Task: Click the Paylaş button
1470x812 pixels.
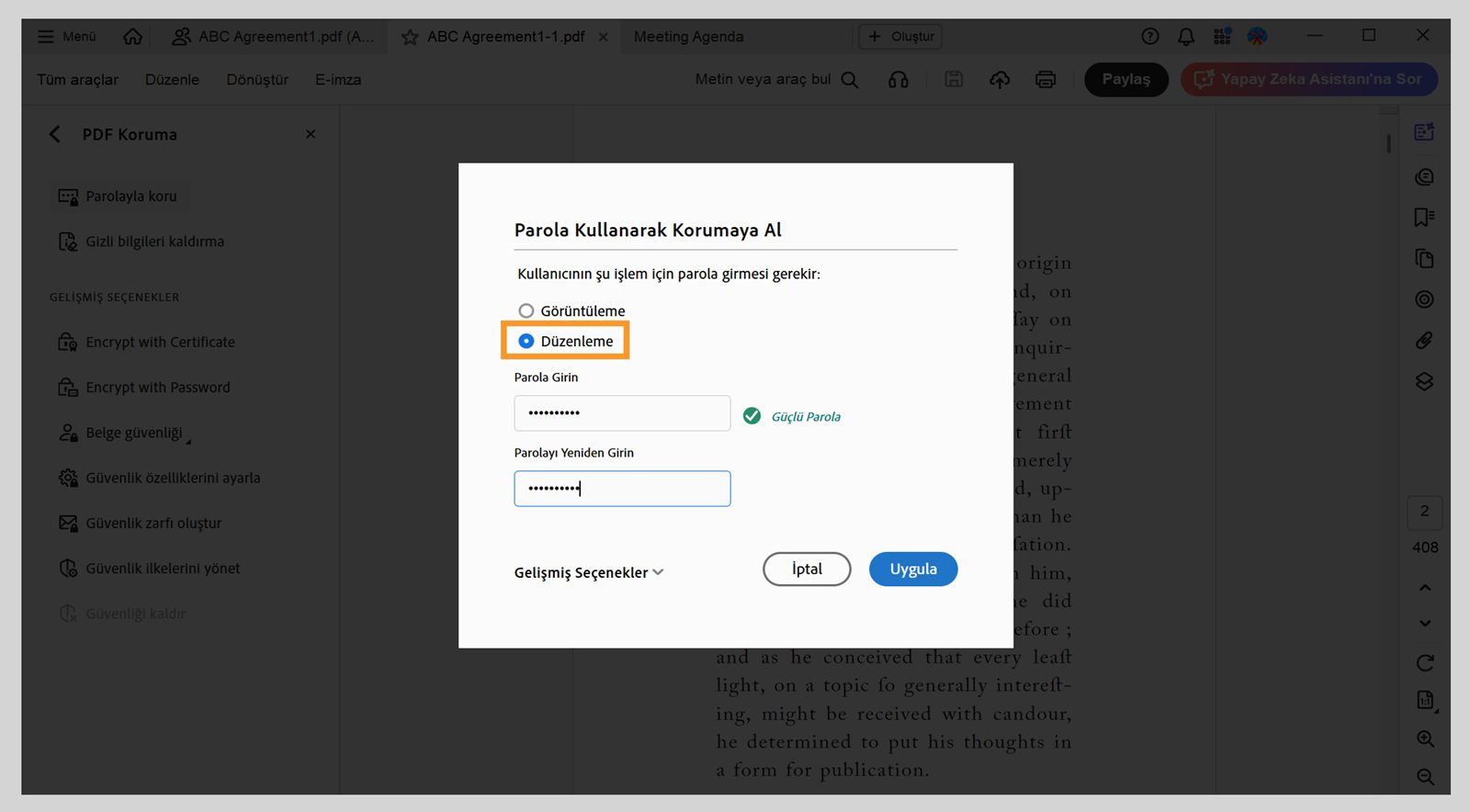Action: click(x=1126, y=80)
